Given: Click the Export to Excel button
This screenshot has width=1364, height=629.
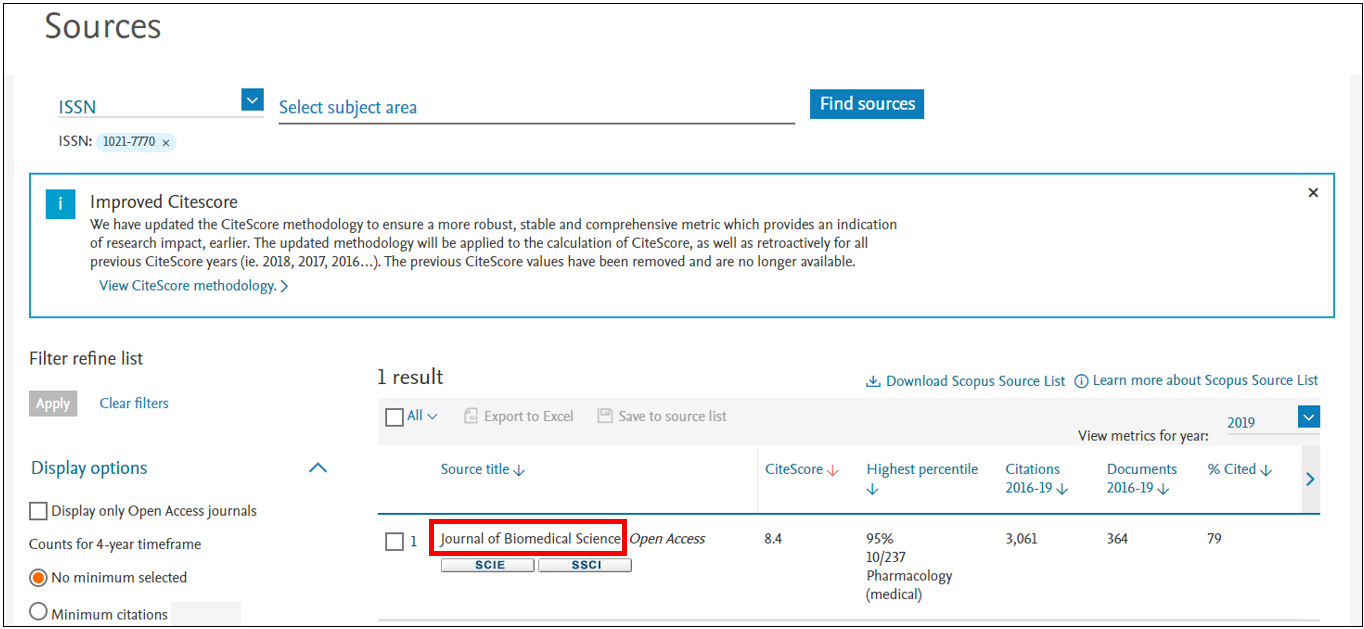Looking at the screenshot, I should click(x=519, y=416).
